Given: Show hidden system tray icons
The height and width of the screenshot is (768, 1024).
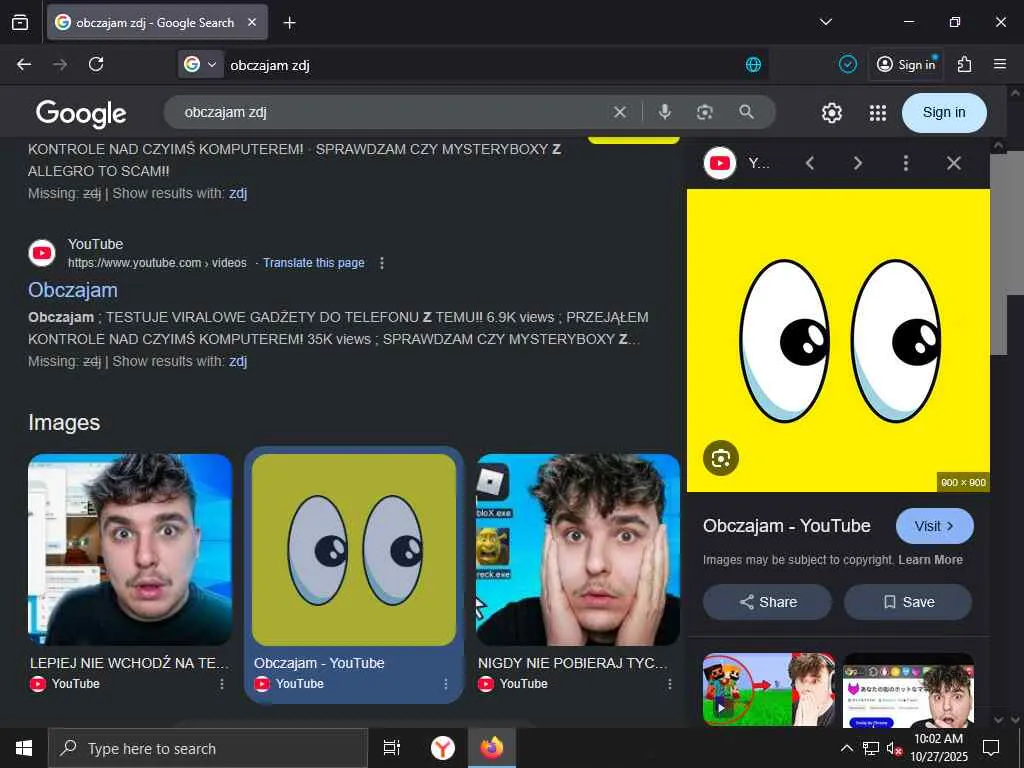Looking at the screenshot, I should pos(846,748).
